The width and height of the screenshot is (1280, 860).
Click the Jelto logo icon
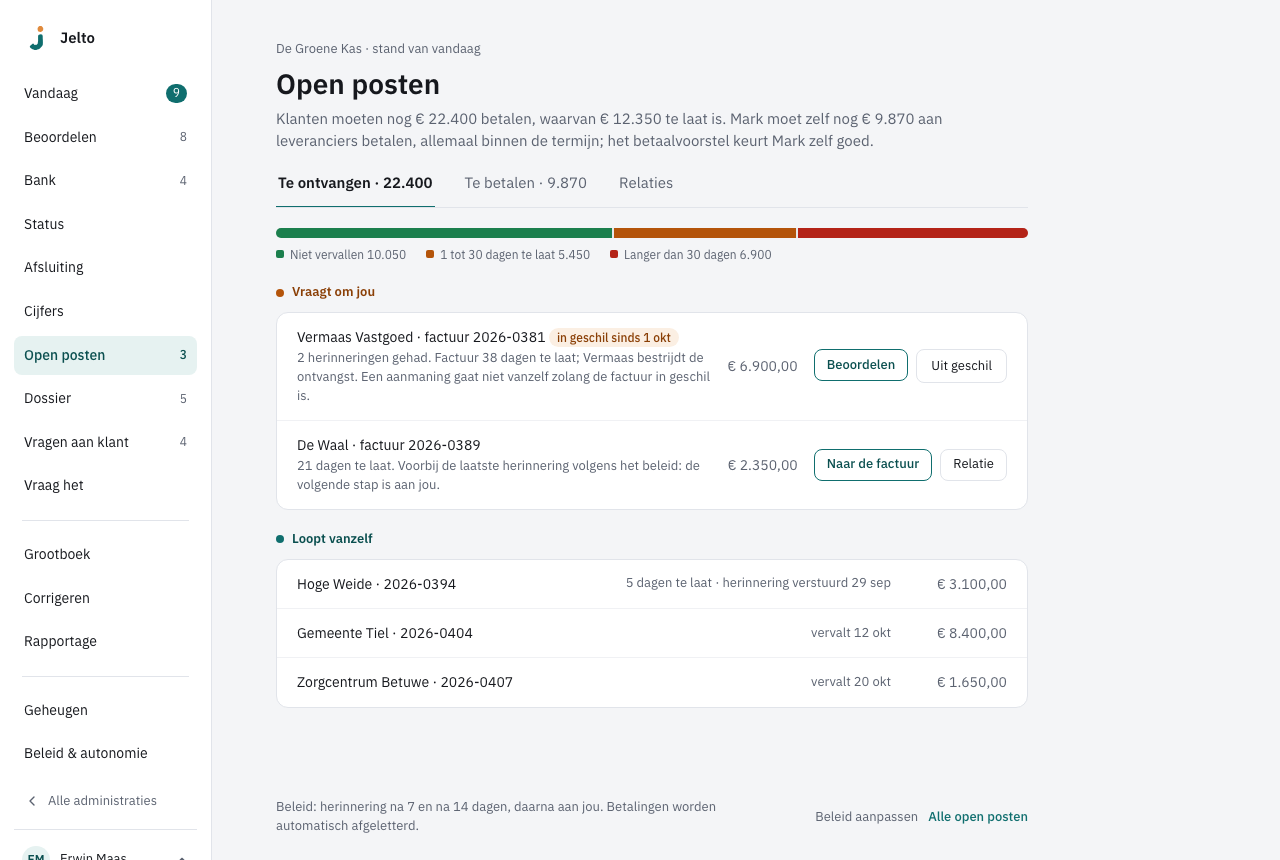[x=36, y=38]
